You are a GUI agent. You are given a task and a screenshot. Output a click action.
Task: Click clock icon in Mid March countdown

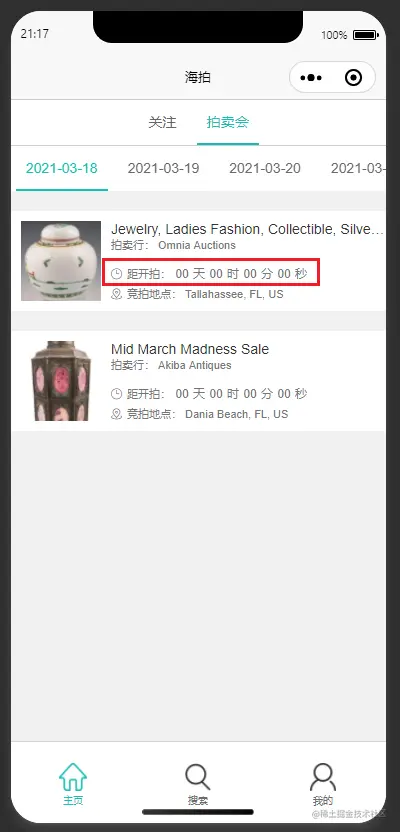(117, 394)
